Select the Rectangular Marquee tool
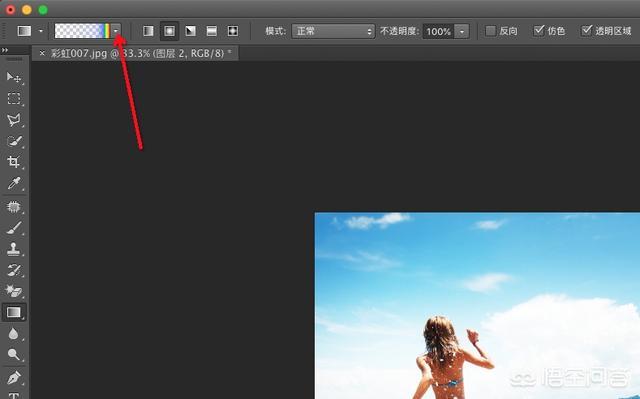This screenshot has height=399, width=640. pyautogui.click(x=14, y=98)
